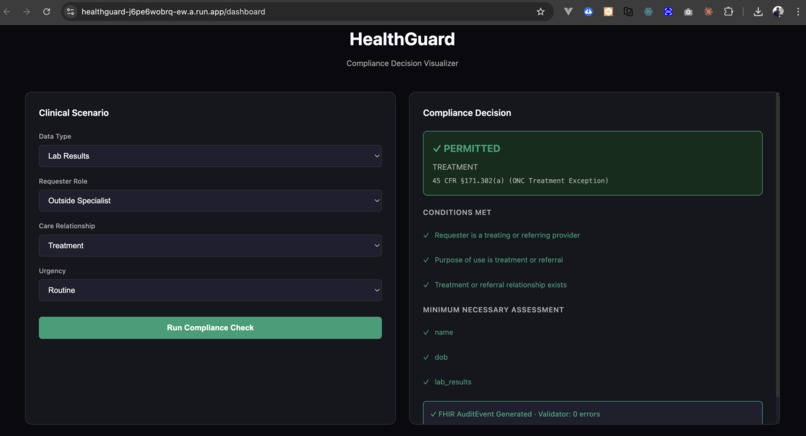This screenshot has height=436, width=806.
Task: Click the 45 CFR §171.302(a) citation
Action: 520,180
